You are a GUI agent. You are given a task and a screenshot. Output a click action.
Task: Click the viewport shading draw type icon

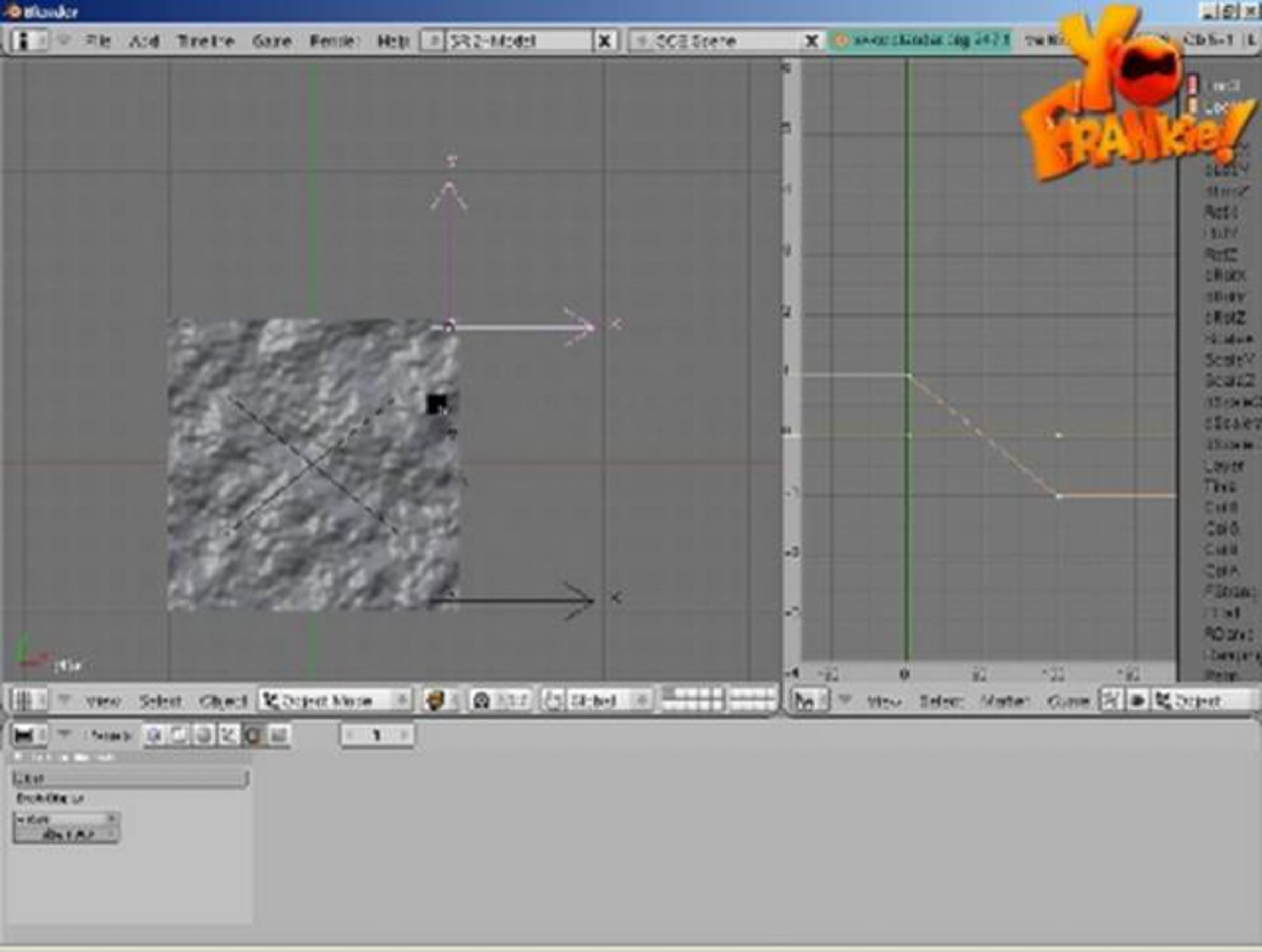pos(434,700)
